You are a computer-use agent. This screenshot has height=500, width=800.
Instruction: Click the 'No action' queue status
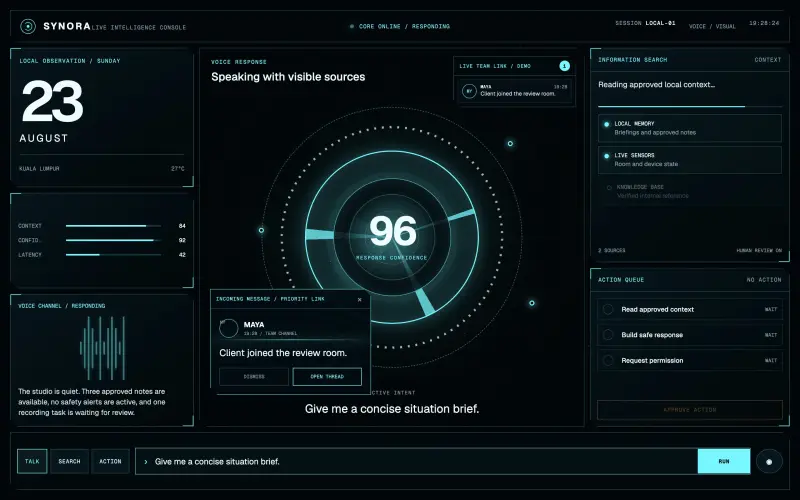[764, 280]
